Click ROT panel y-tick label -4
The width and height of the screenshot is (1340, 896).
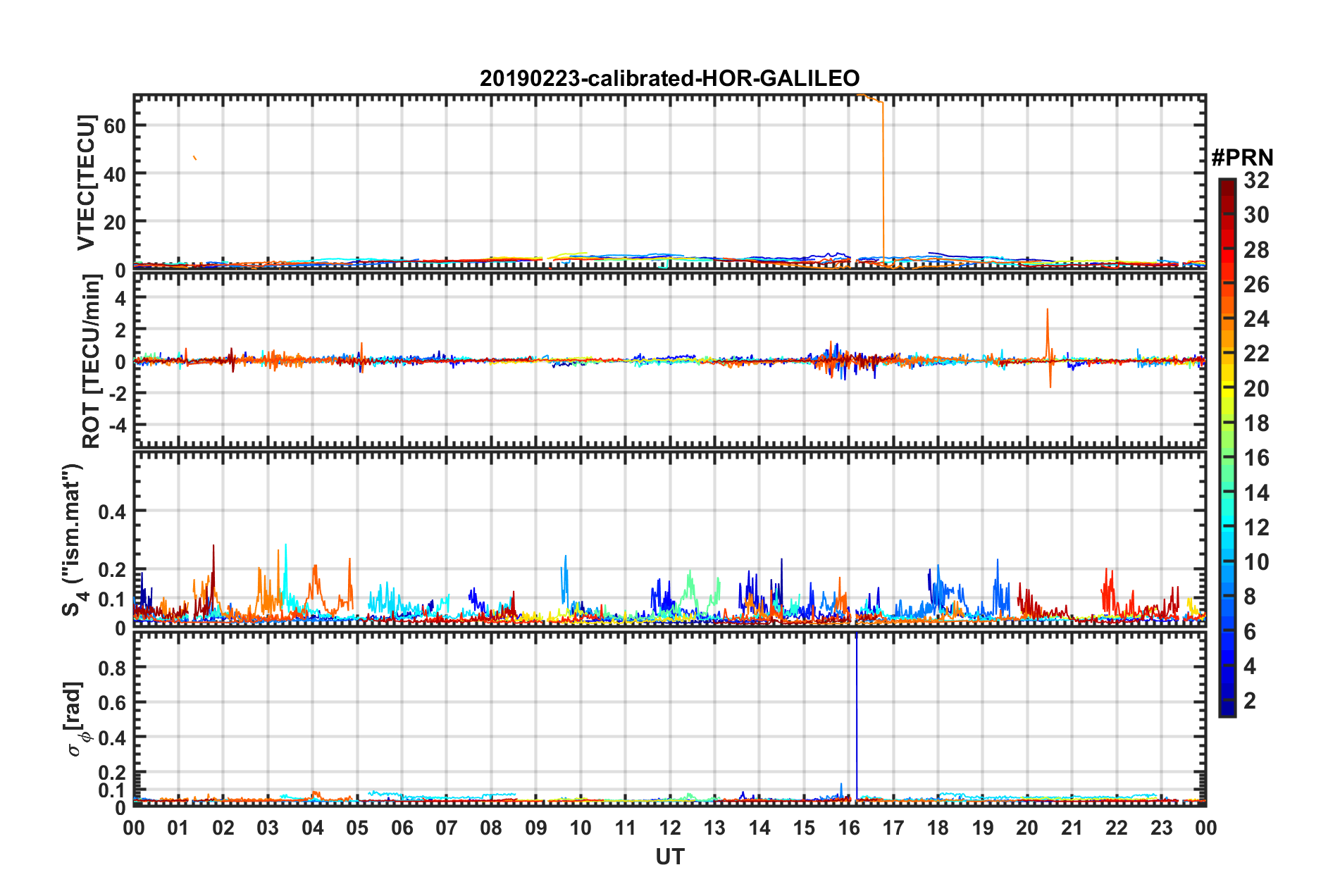117,426
